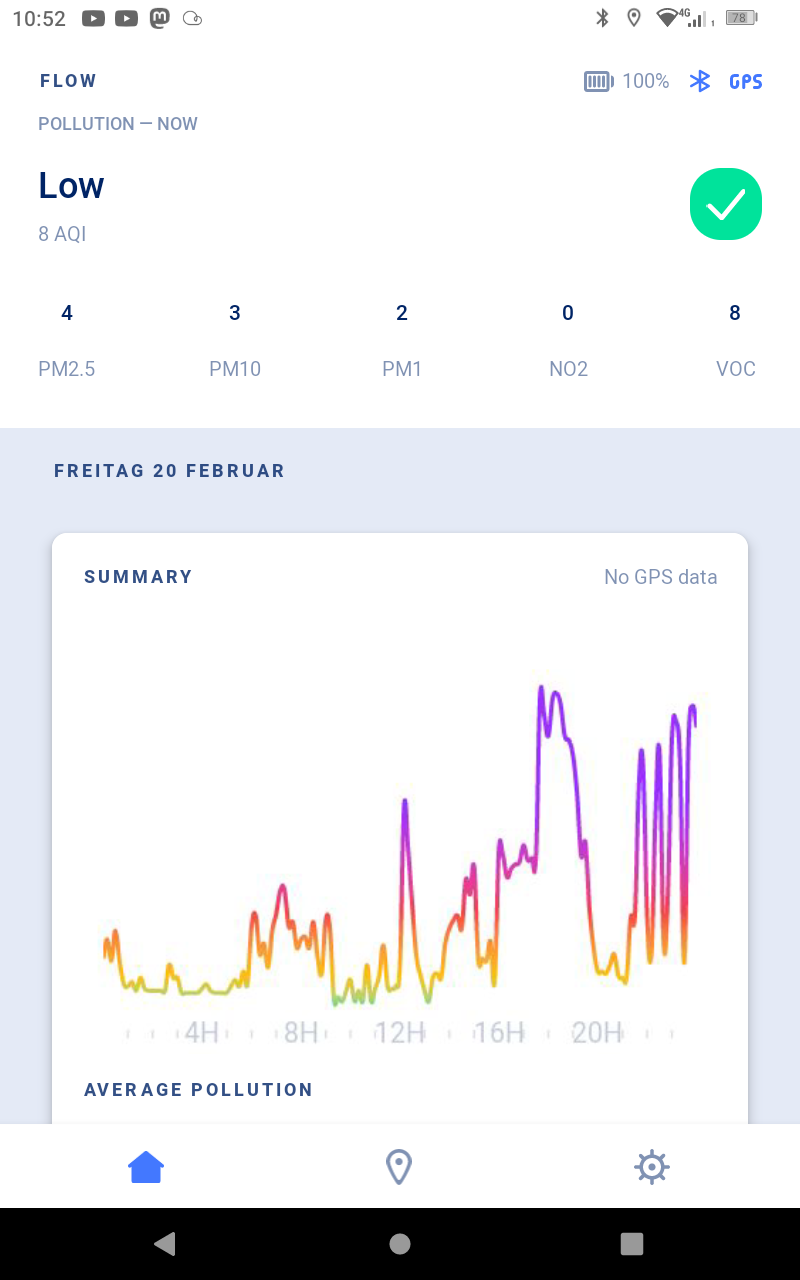Viewport: 800px width, 1280px height.
Task: Tap the Flow battery level icon
Action: [x=598, y=81]
